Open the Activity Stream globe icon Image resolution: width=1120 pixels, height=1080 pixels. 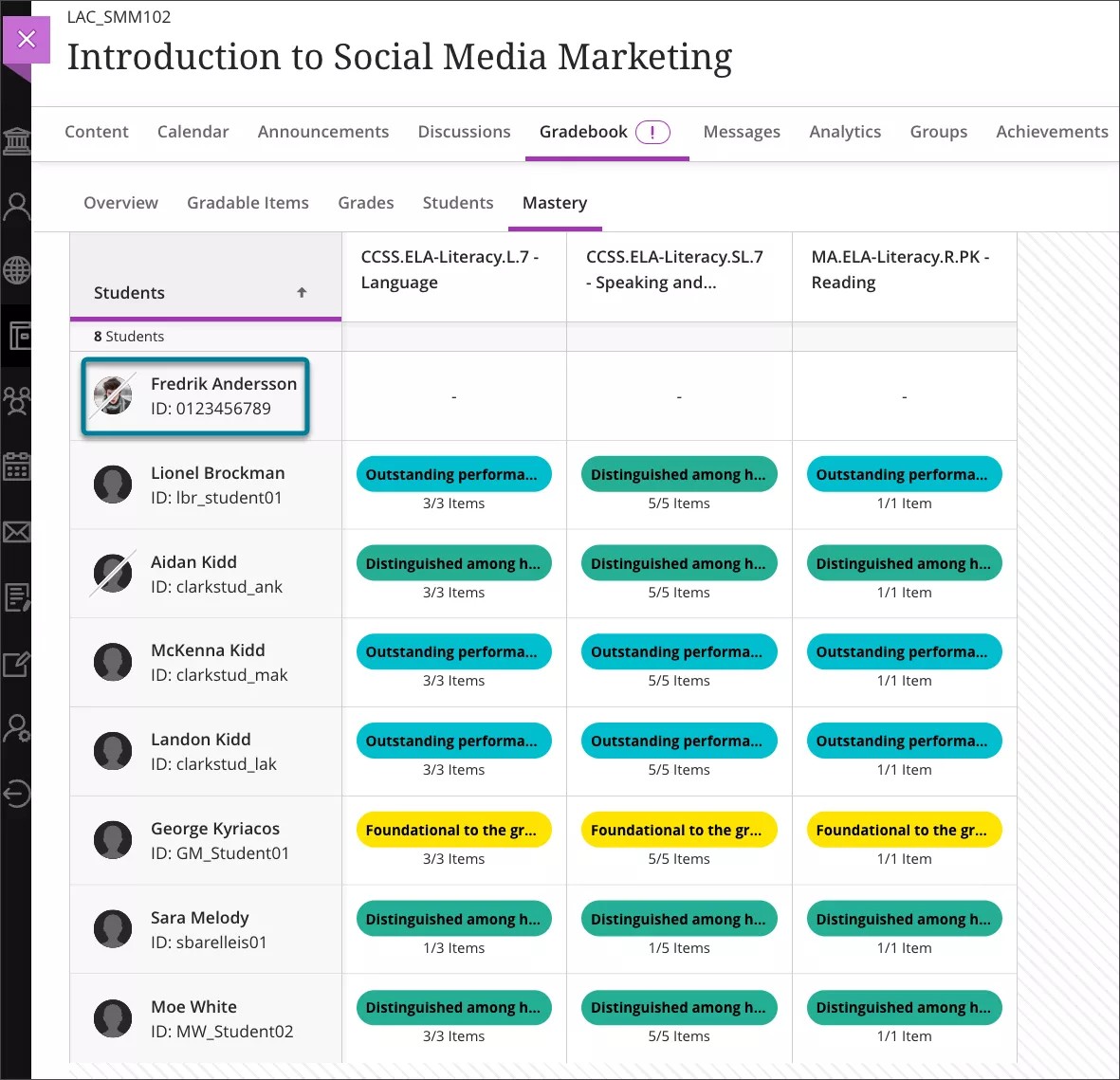17,269
